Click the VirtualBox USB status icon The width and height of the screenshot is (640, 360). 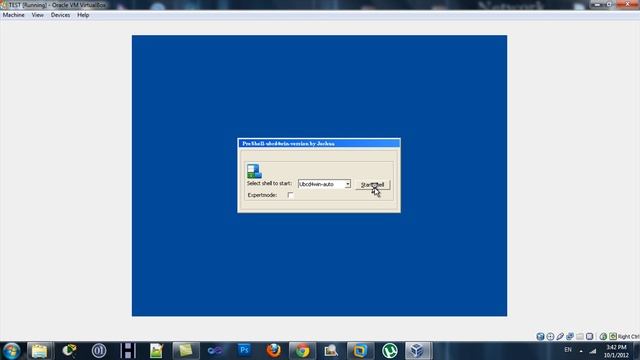560,336
